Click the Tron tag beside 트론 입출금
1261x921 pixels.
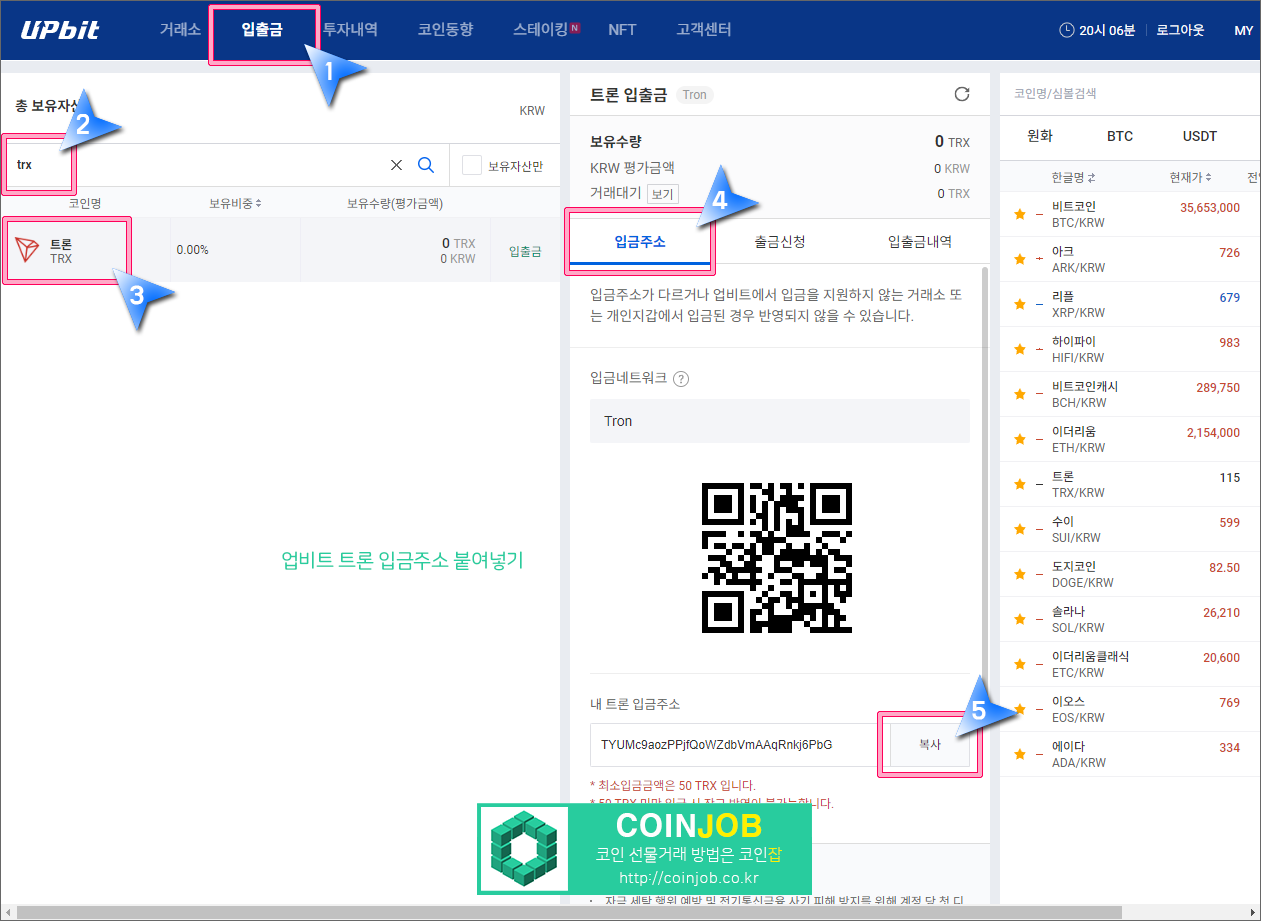[694, 95]
